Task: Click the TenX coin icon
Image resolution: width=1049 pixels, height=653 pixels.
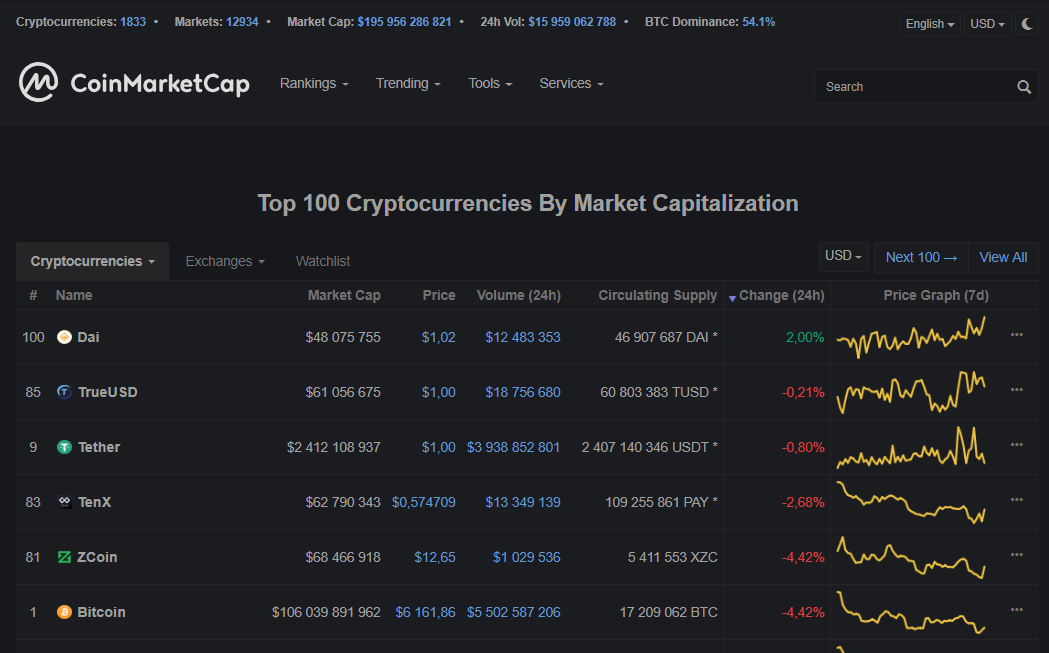Action: [64, 502]
